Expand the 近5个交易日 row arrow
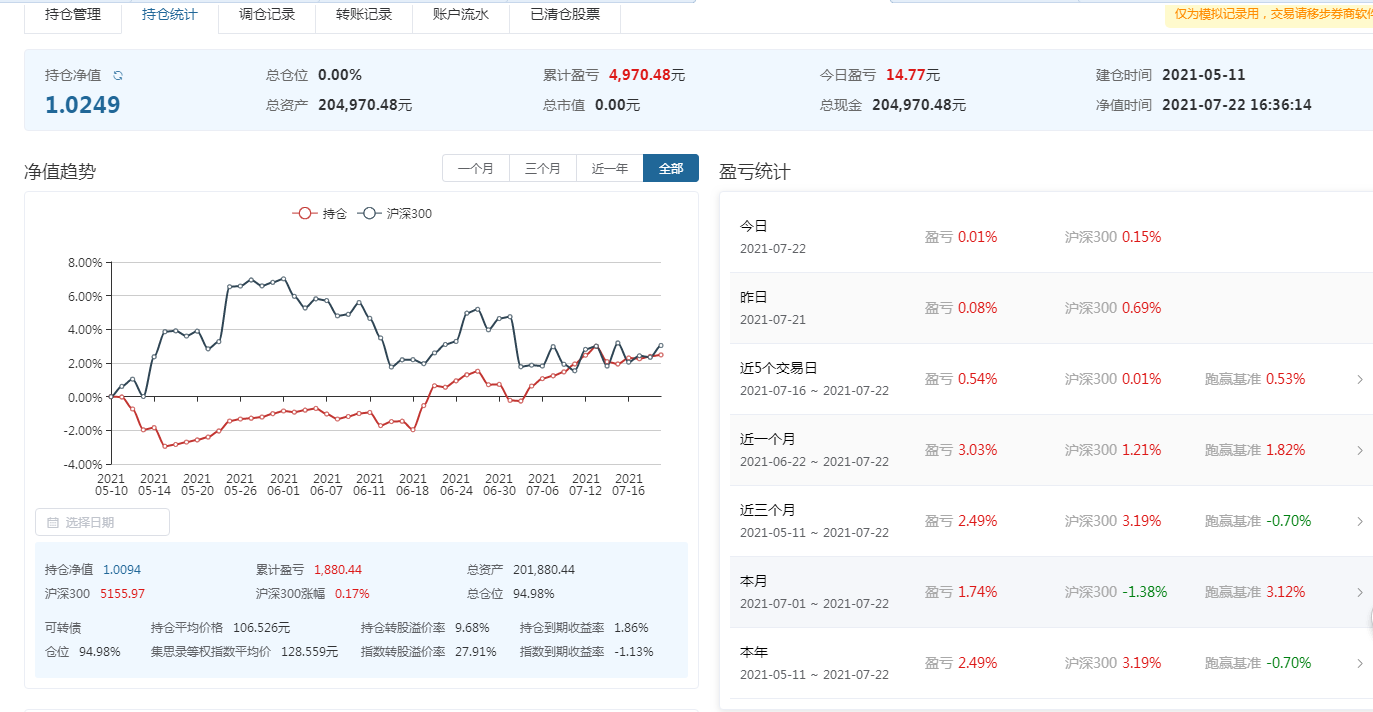1373x712 pixels. [x=1359, y=379]
